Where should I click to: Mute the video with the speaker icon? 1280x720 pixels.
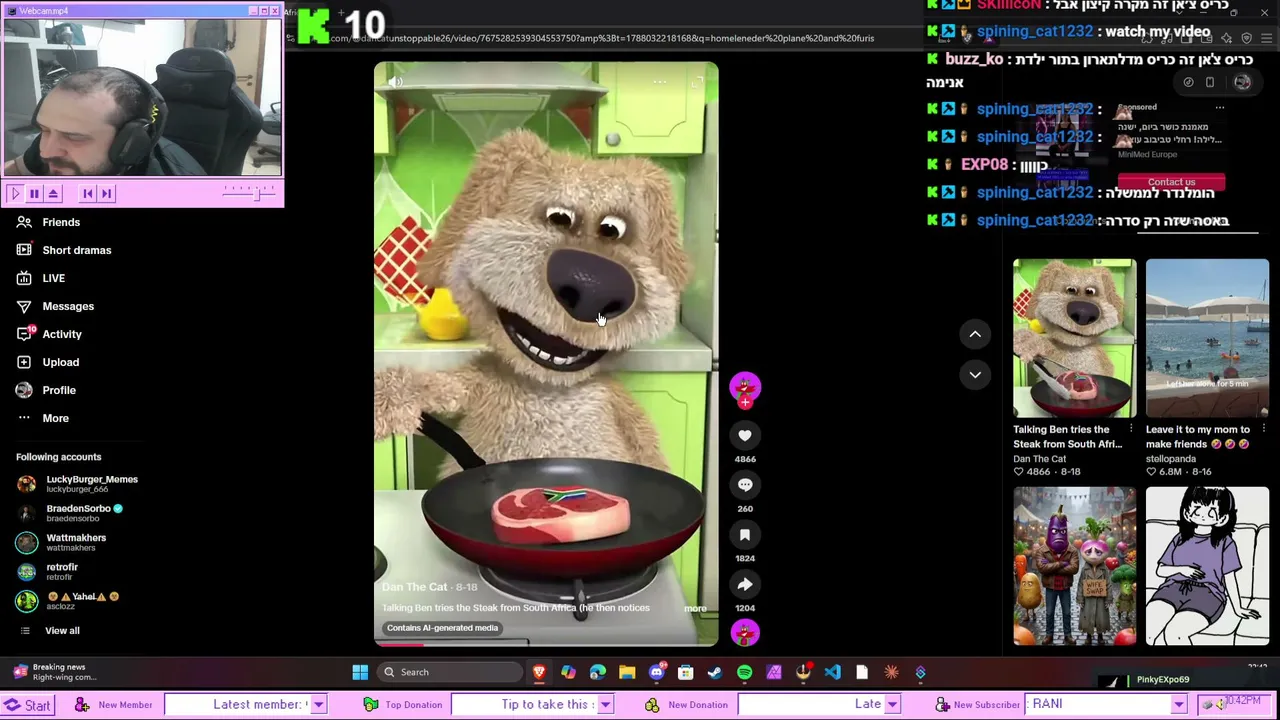(x=396, y=82)
